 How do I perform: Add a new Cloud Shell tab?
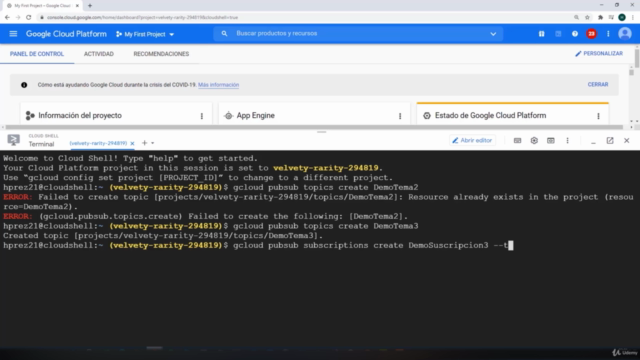point(144,143)
